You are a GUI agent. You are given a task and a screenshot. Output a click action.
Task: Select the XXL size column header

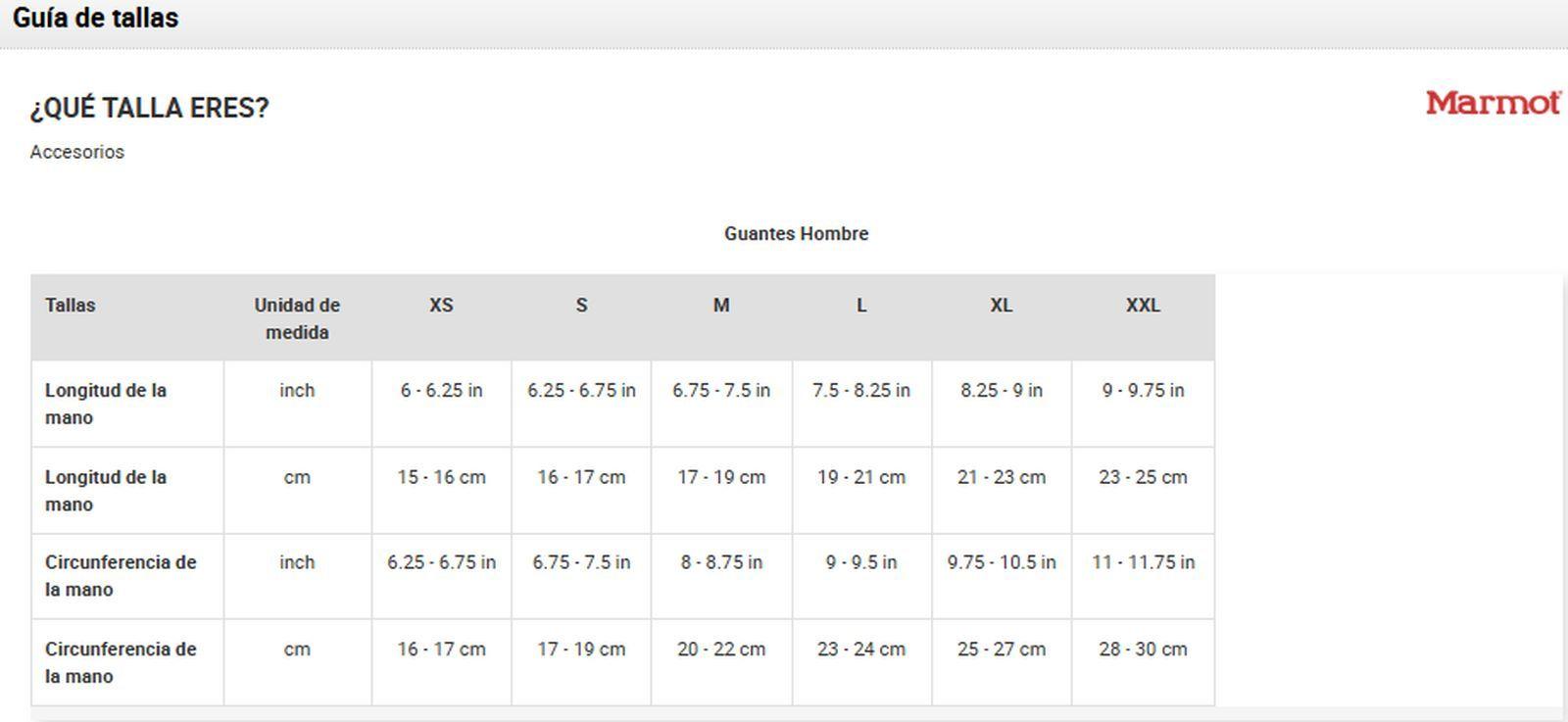pos(1143,306)
